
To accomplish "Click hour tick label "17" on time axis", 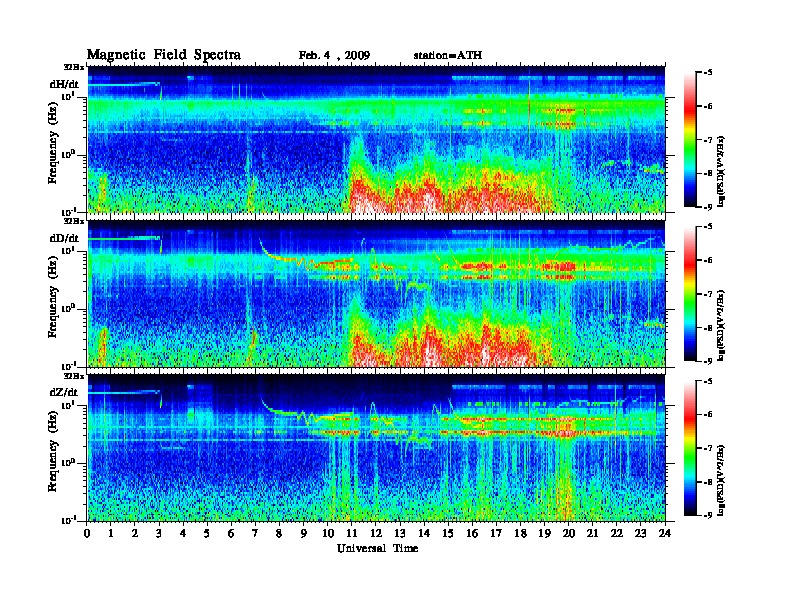I will pos(497,534).
